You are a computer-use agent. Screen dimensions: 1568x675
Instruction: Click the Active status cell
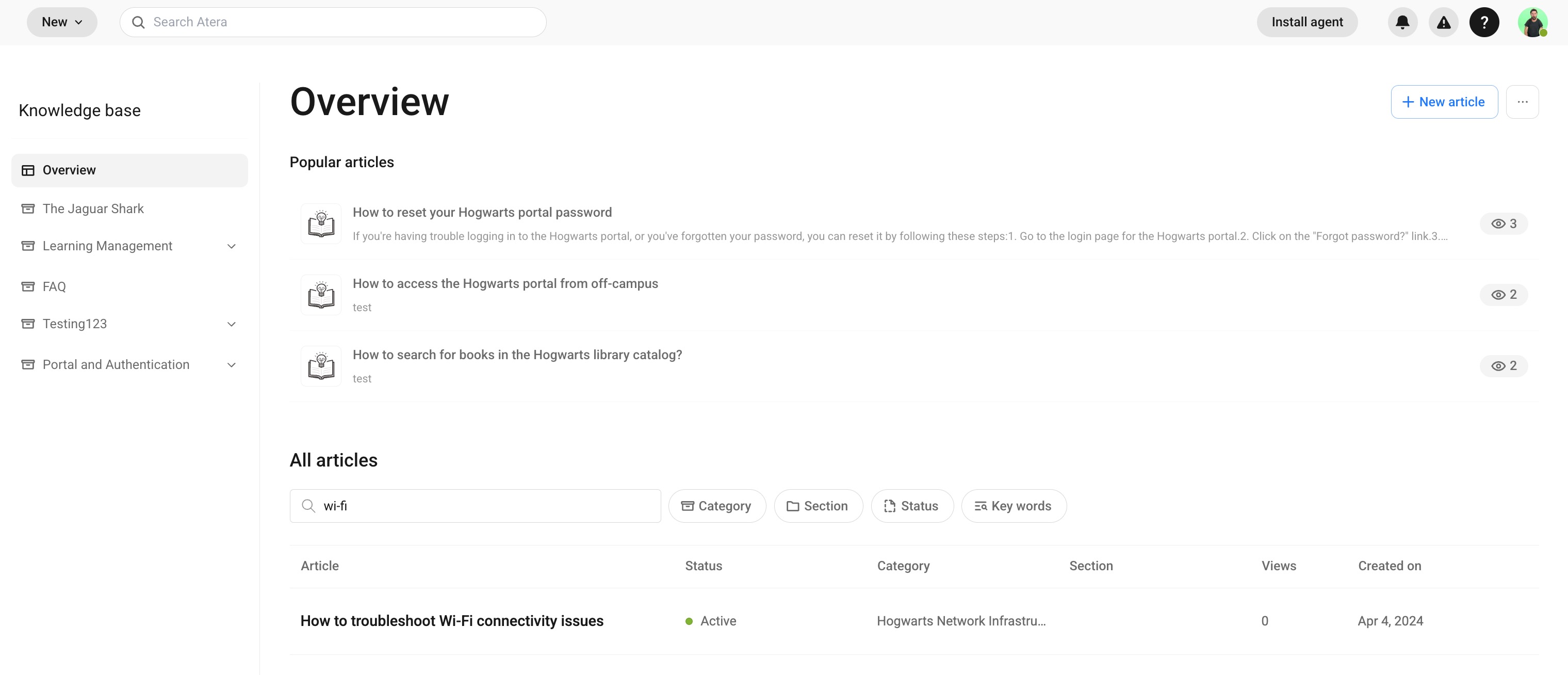tap(710, 621)
